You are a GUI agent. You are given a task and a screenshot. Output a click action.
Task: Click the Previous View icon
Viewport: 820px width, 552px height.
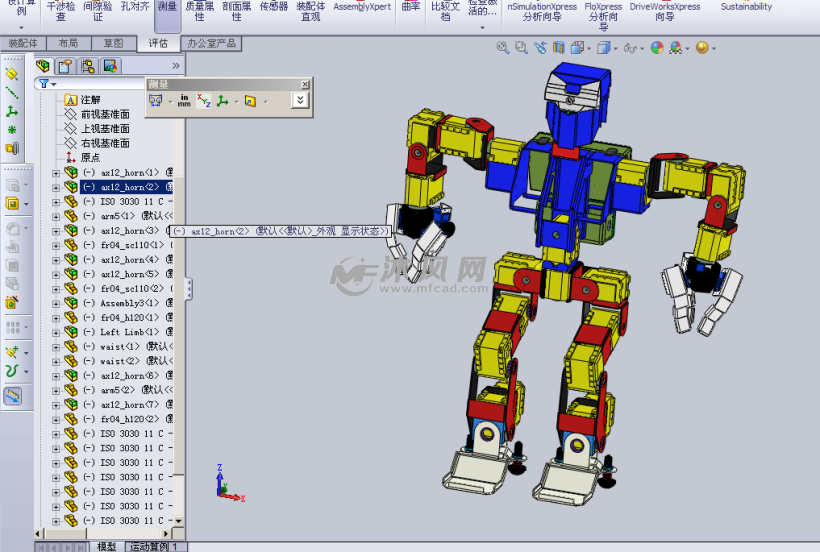coord(540,48)
